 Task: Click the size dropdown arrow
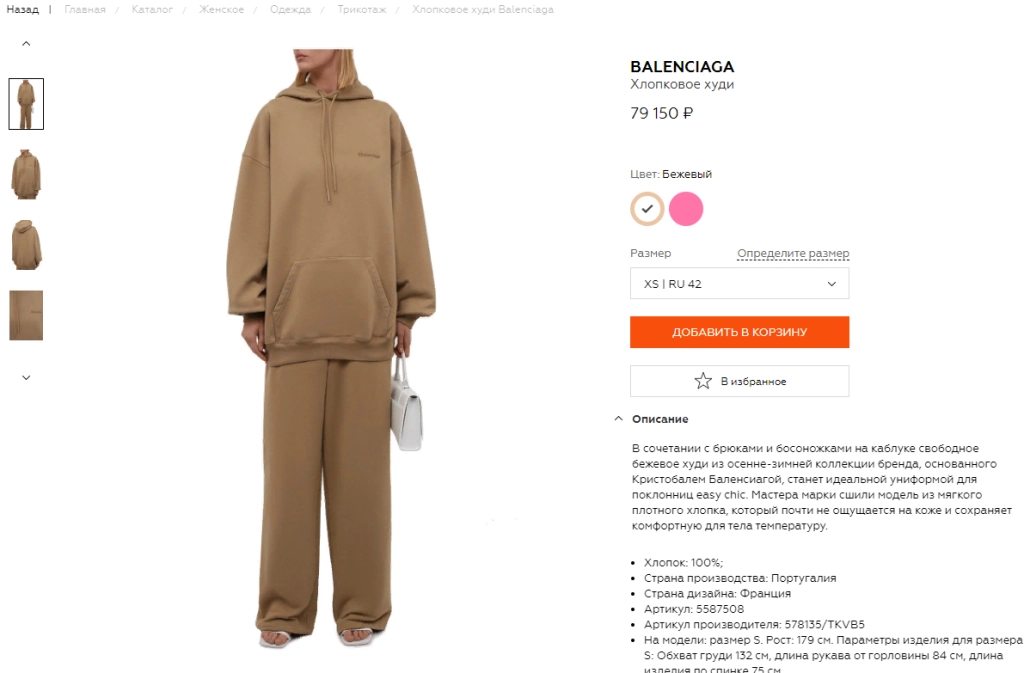pyautogui.click(x=831, y=284)
